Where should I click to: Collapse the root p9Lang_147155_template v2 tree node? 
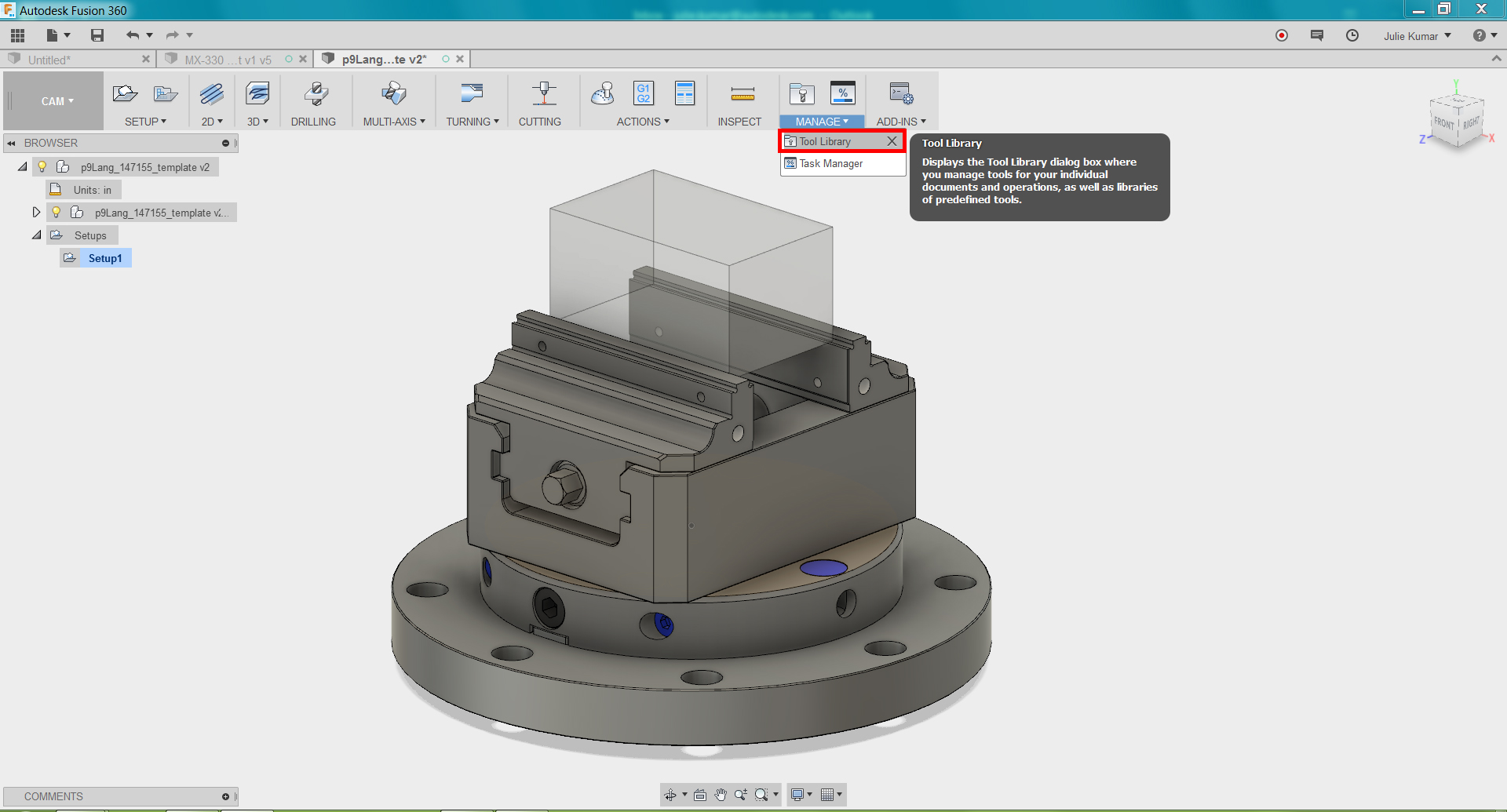pyautogui.click(x=22, y=167)
